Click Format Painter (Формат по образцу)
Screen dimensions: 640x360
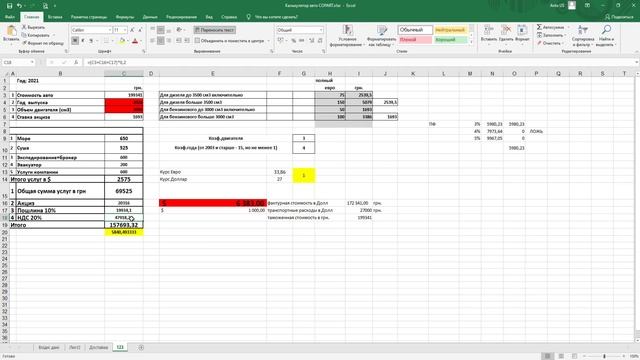[42, 43]
